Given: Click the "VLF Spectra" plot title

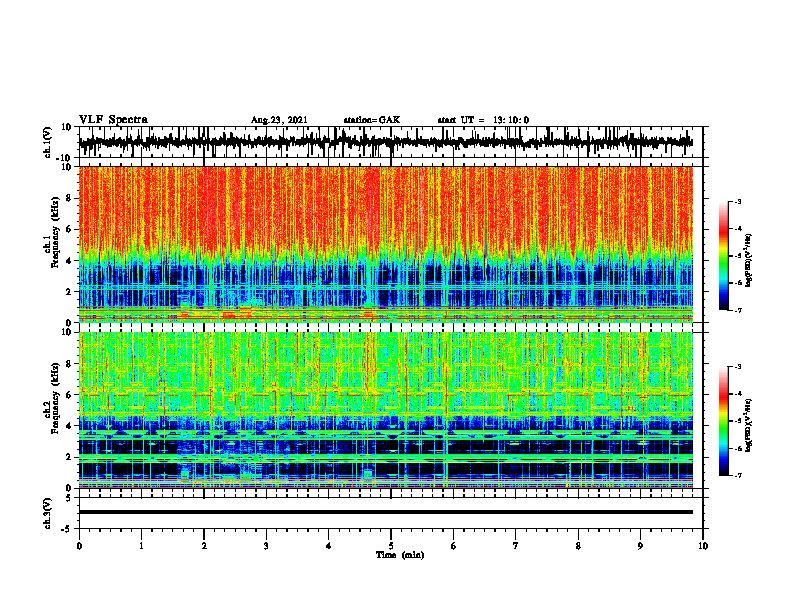Looking at the screenshot, I should tap(113, 120).
